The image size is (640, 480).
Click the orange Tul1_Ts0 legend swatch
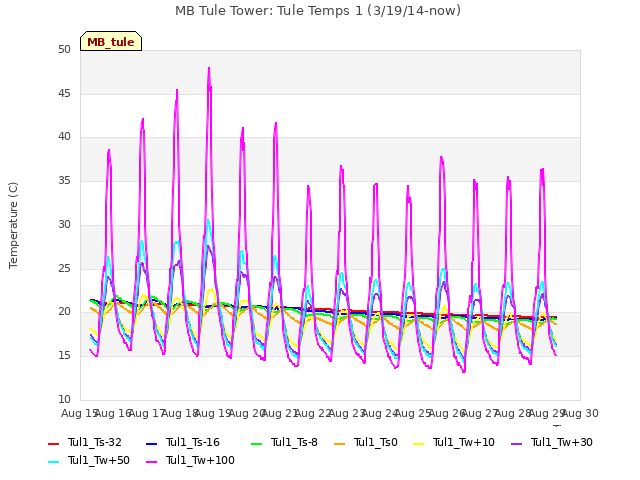(x=339, y=443)
